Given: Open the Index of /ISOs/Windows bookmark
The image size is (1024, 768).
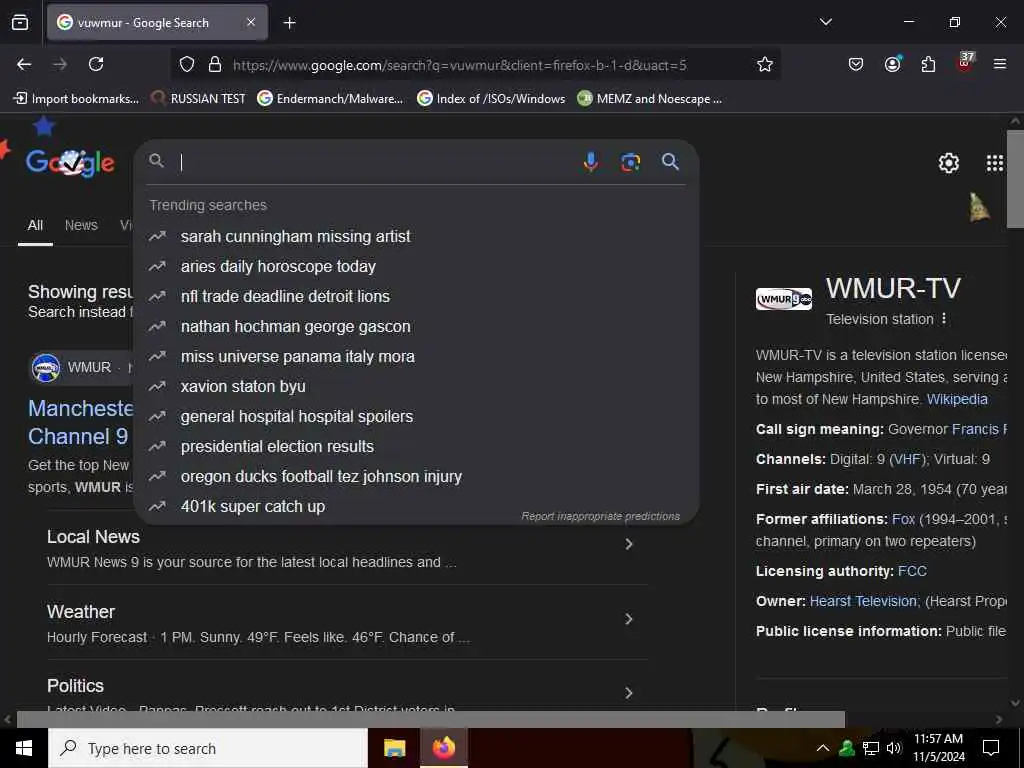Looking at the screenshot, I should (491, 99).
